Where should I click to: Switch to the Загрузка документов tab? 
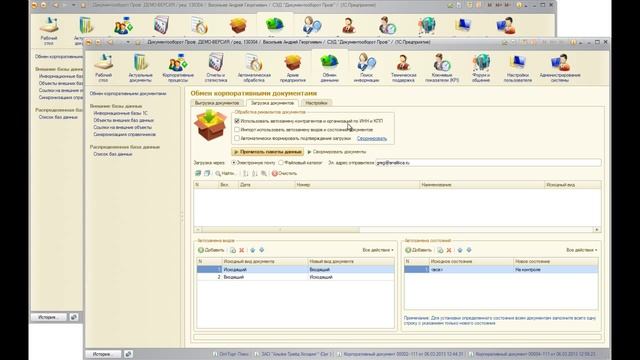pos(272,103)
